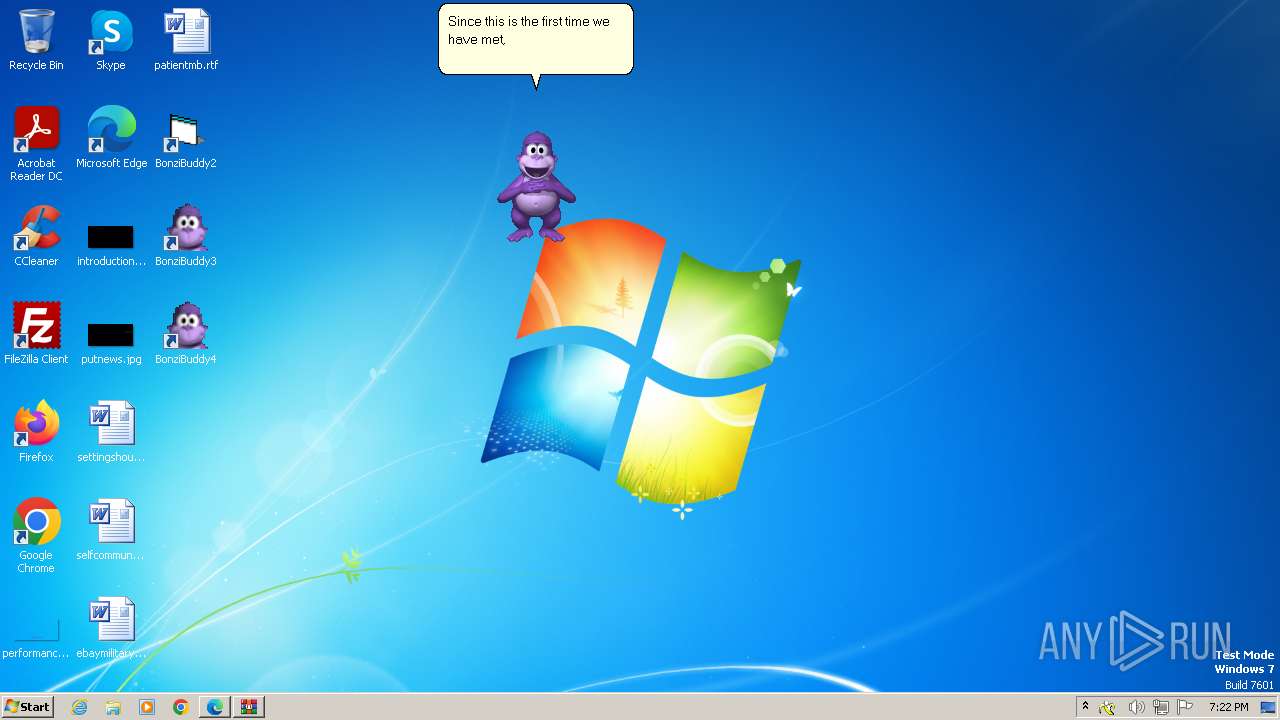Click the Bonzi tray icon
This screenshot has width=1280, height=720.
[1108, 707]
